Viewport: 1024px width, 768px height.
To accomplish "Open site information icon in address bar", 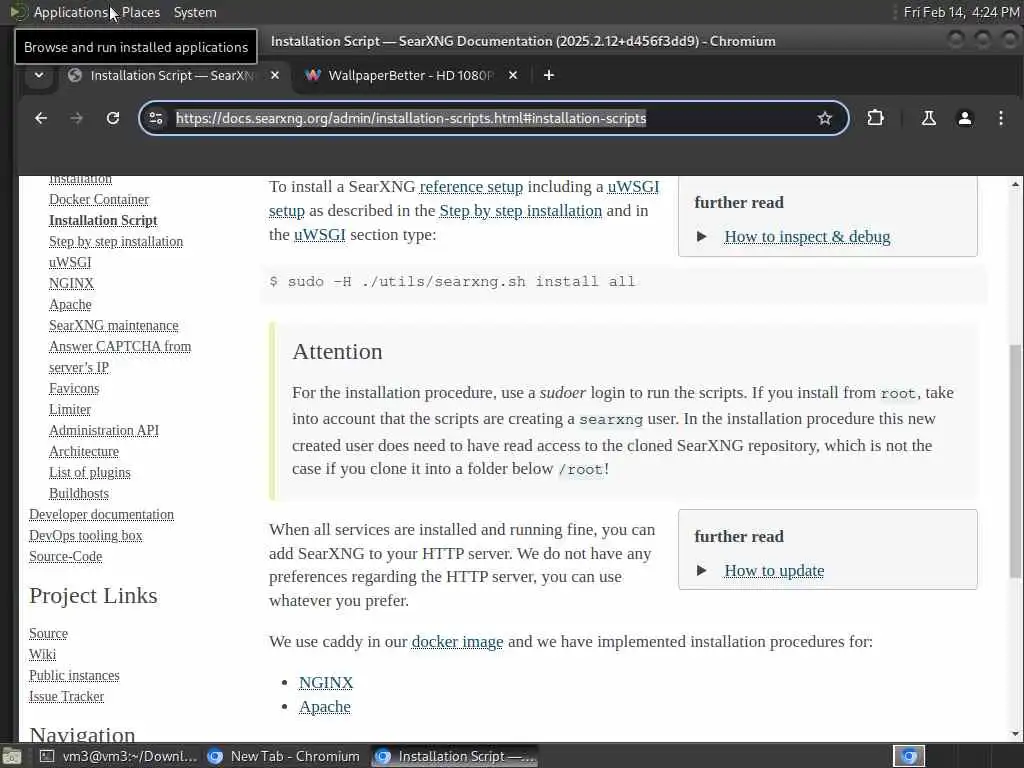I will click(156, 118).
